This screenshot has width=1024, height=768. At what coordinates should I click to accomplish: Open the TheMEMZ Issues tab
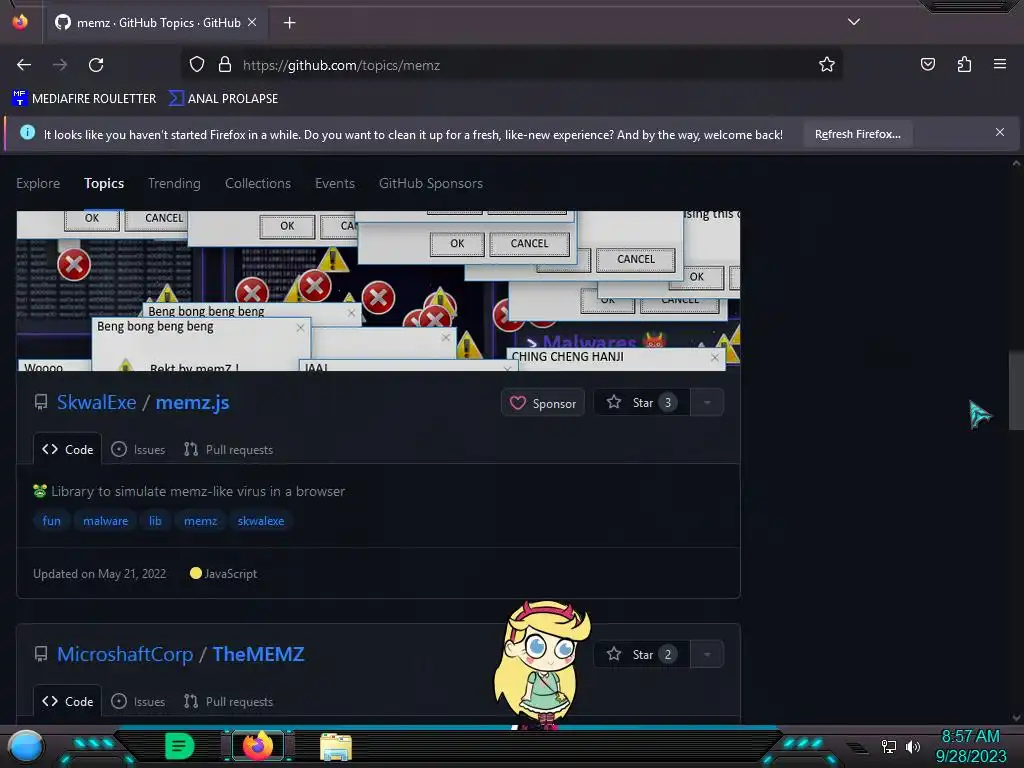click(x=138, y=701)
